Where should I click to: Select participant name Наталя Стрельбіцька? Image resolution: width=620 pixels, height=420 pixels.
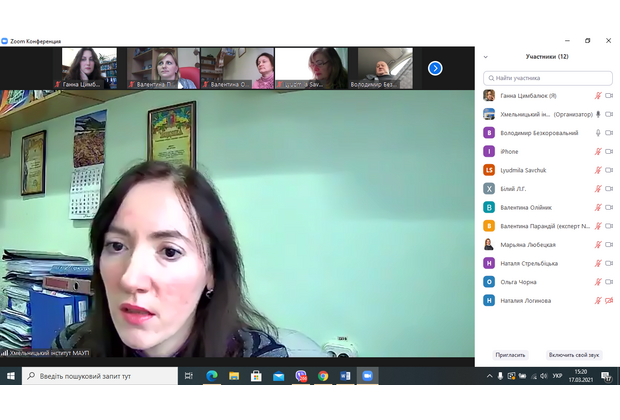click(529, 263)
